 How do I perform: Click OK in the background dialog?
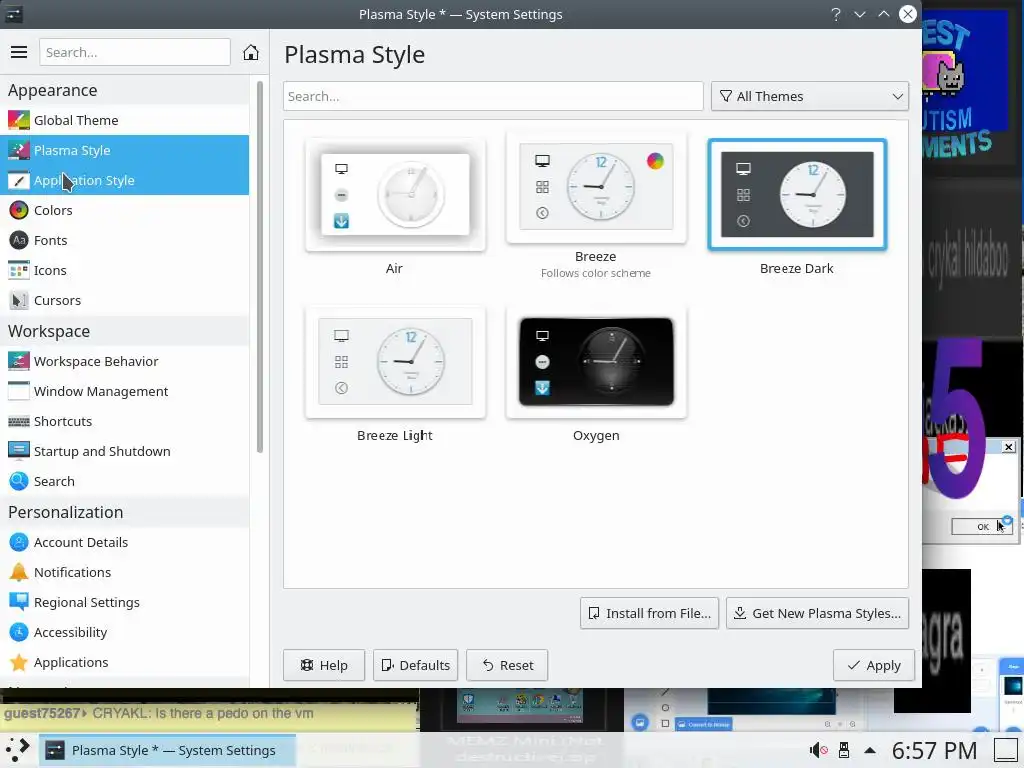point(982,526)
